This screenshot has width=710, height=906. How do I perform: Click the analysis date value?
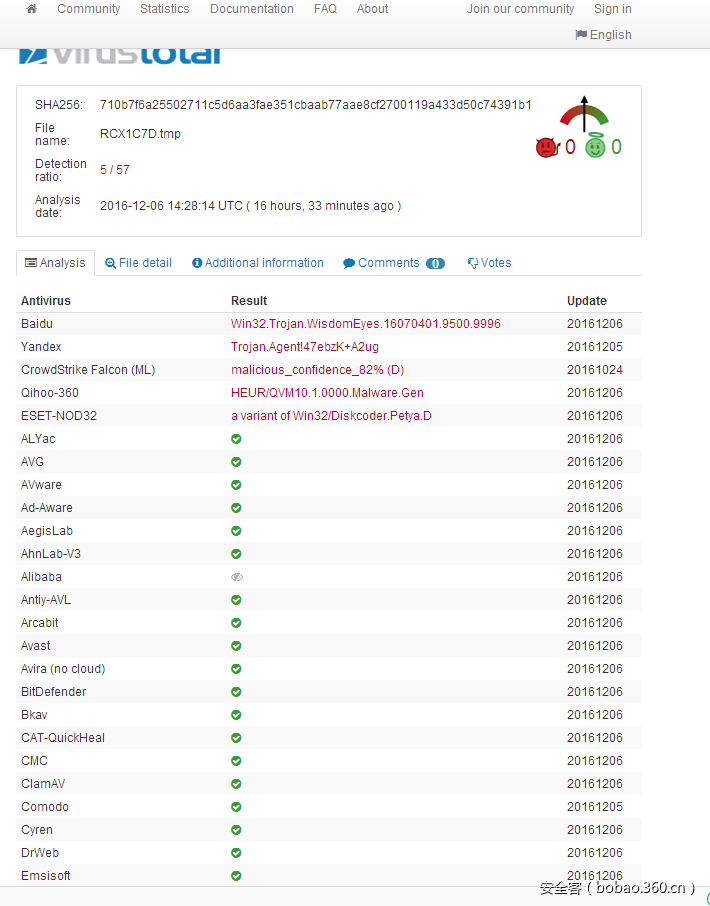click(x=250, y=206)
